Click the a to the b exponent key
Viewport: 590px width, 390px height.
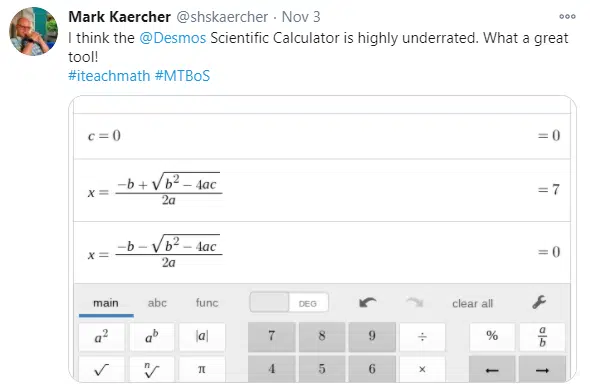click(x=152, y=337)
